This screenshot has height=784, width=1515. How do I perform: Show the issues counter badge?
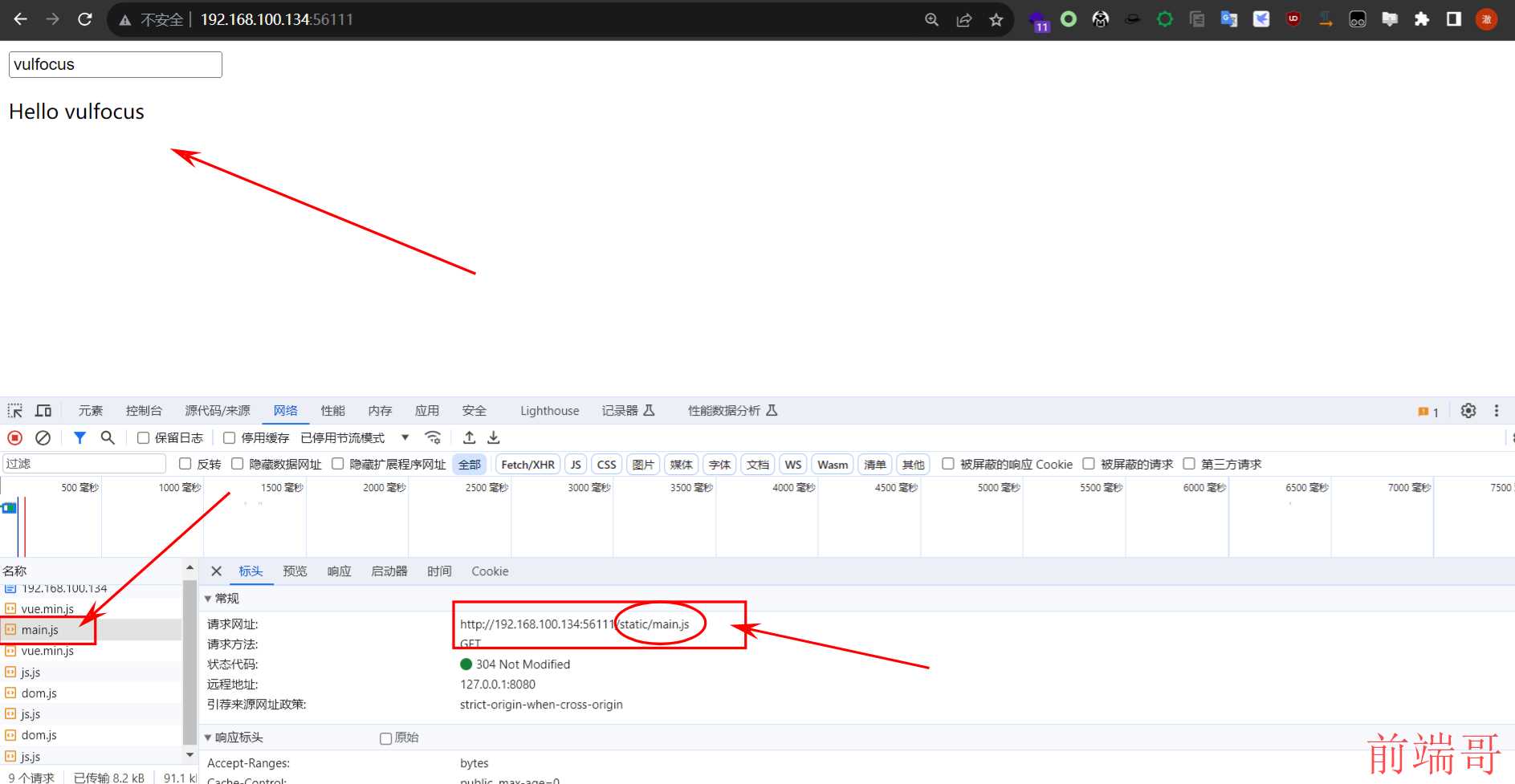1428,412
